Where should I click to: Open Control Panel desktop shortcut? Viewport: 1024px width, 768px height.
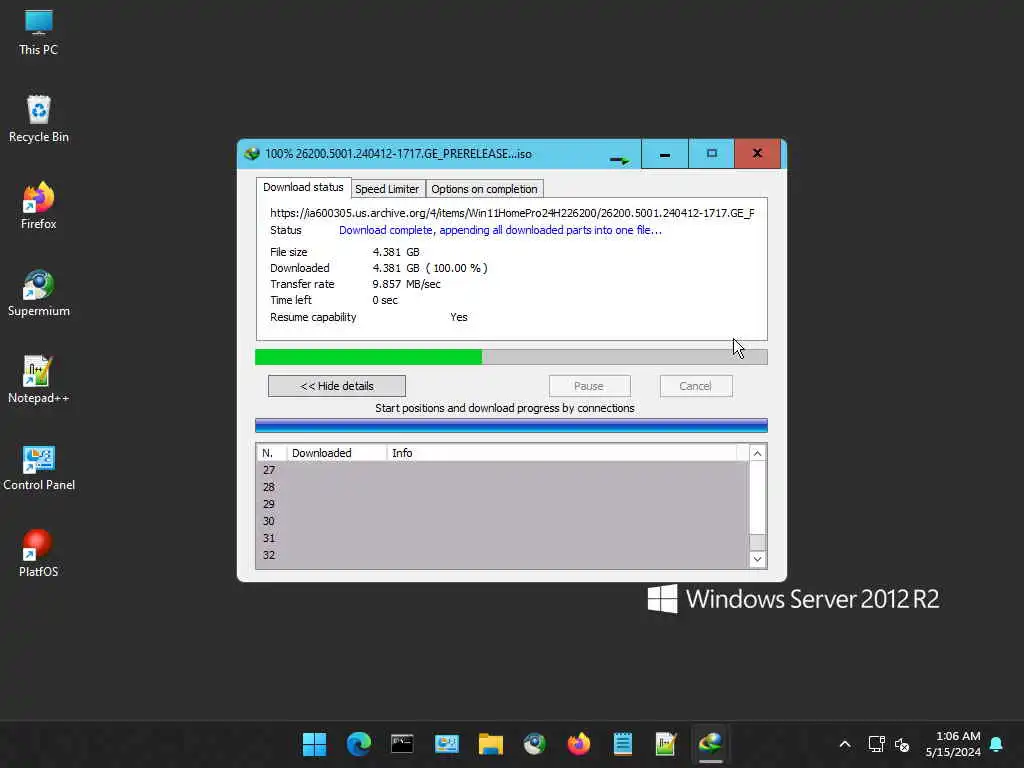point(39,467)
